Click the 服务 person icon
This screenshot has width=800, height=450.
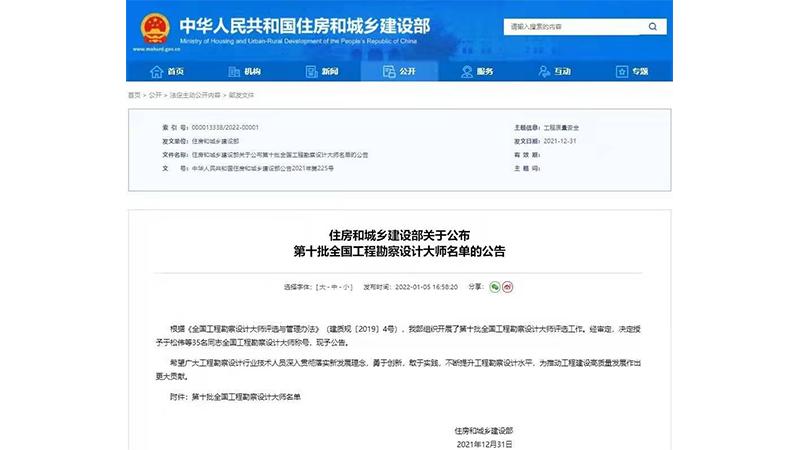466,71
